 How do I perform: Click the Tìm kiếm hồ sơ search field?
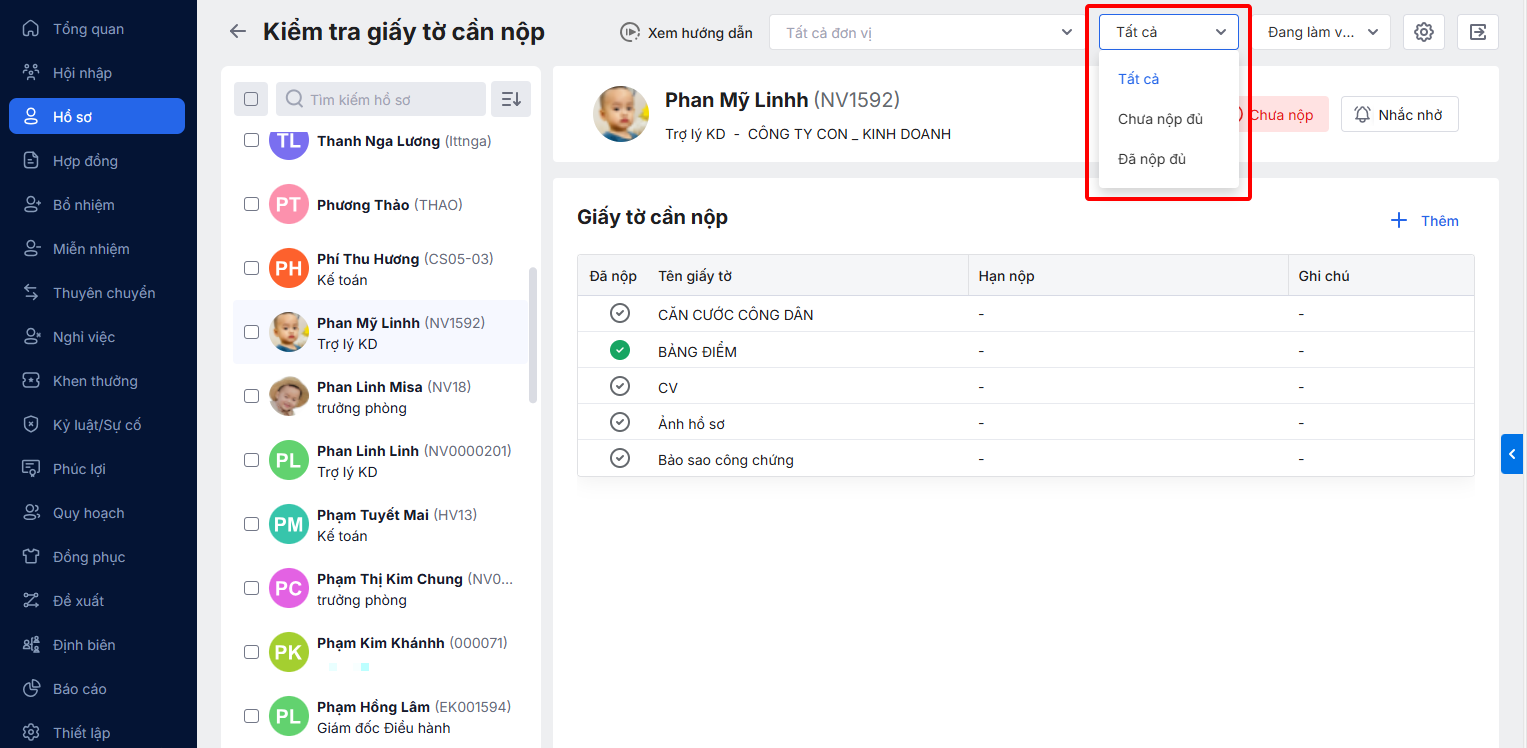(x=381, y=99)
